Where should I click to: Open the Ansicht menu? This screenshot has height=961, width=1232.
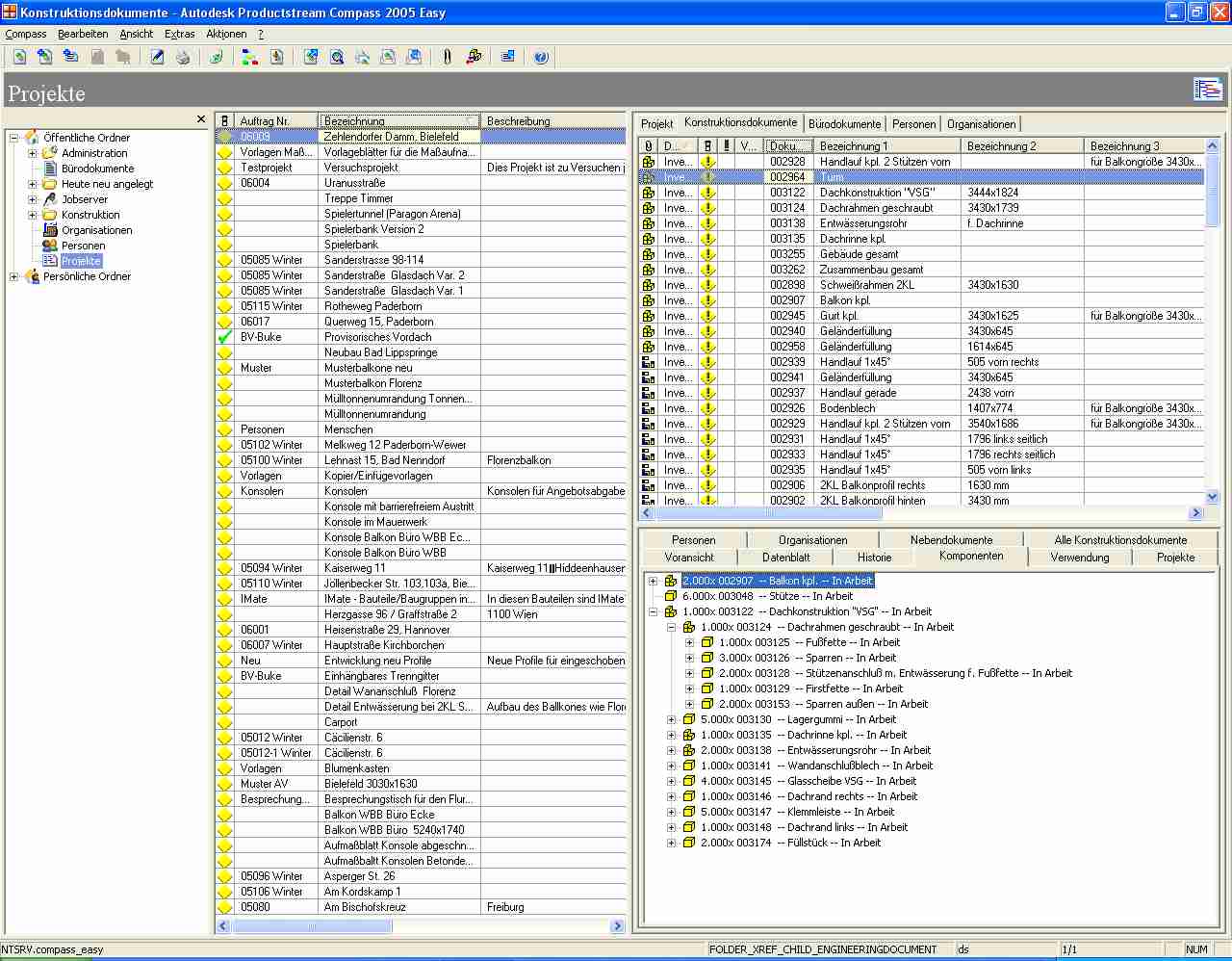click(x=137, y=34)
